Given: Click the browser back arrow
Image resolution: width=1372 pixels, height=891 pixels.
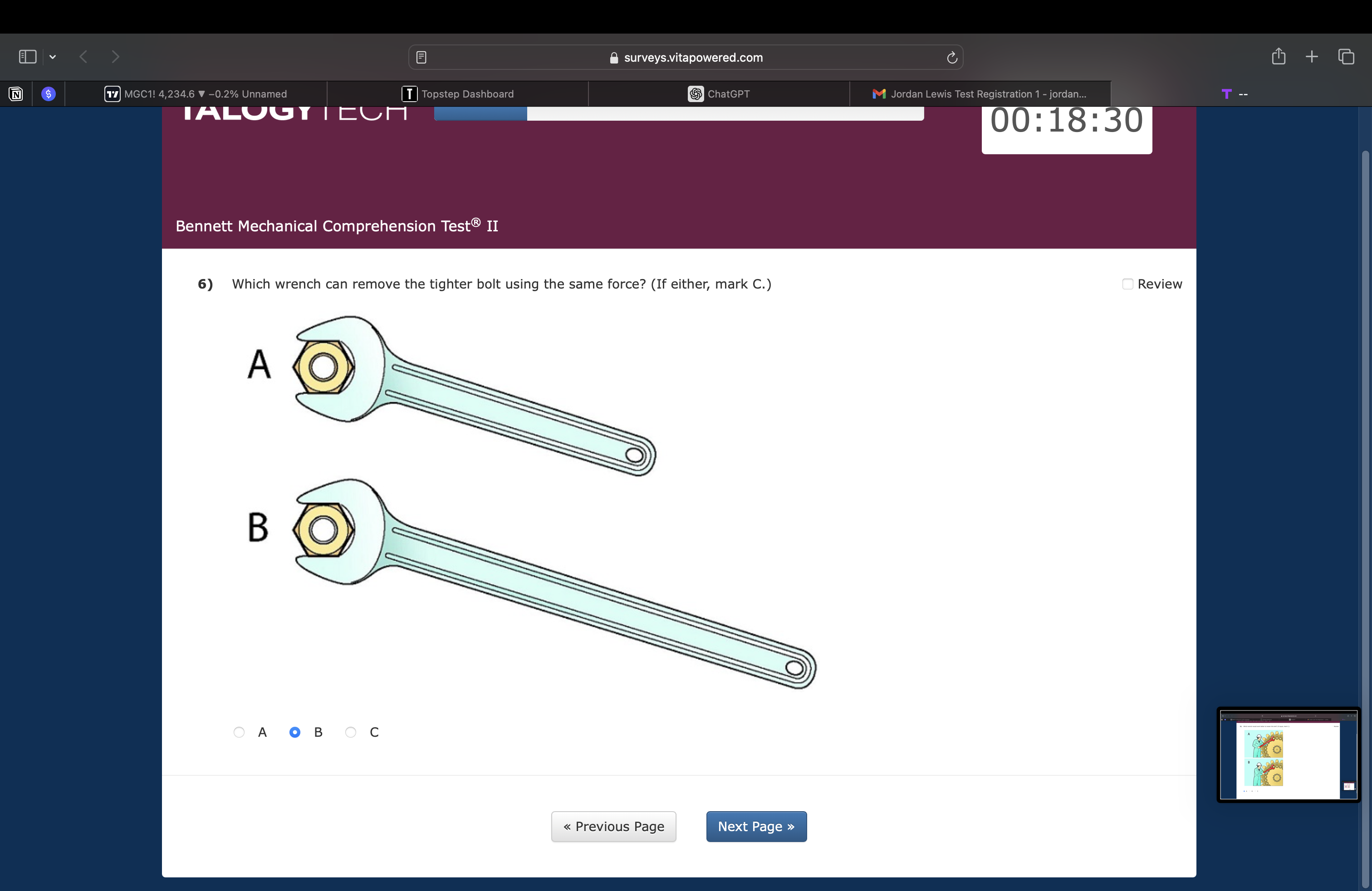Looking at the screenshot, I should (83, 56).
